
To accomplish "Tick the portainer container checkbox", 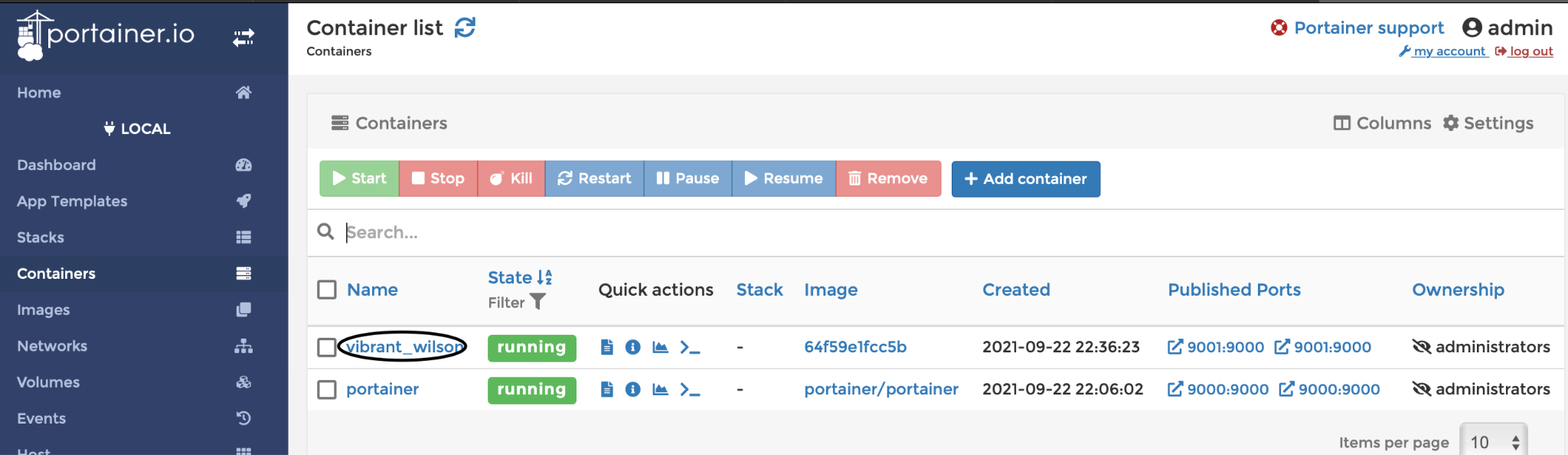I will [327, 389].
